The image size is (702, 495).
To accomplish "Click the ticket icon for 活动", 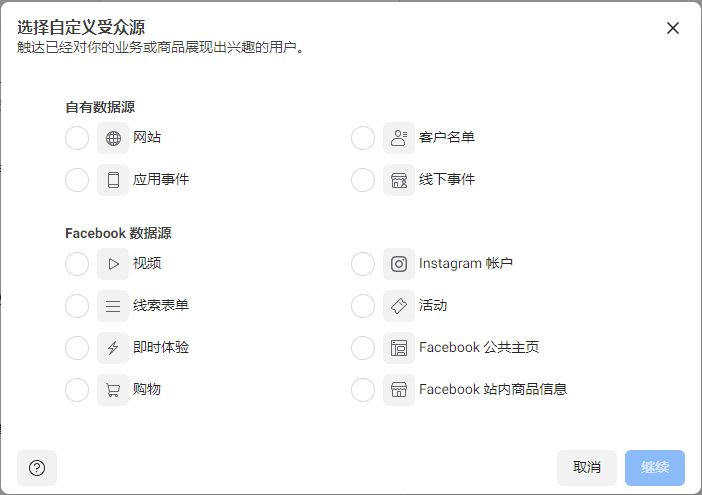I will pyautogui.click(x=399, y=306).
